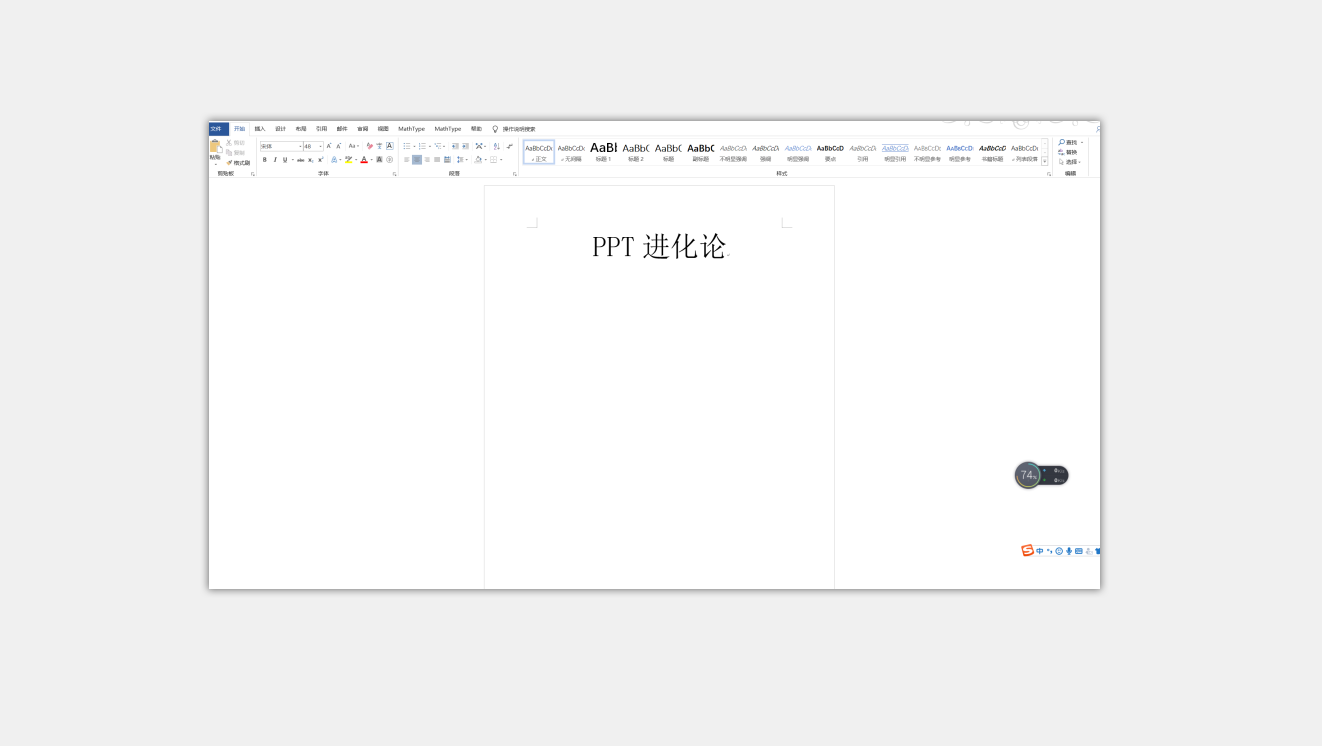Apply a character border with the boxed A
The height and width of the screenshot is (746, 1322).
tap(389, 146)
